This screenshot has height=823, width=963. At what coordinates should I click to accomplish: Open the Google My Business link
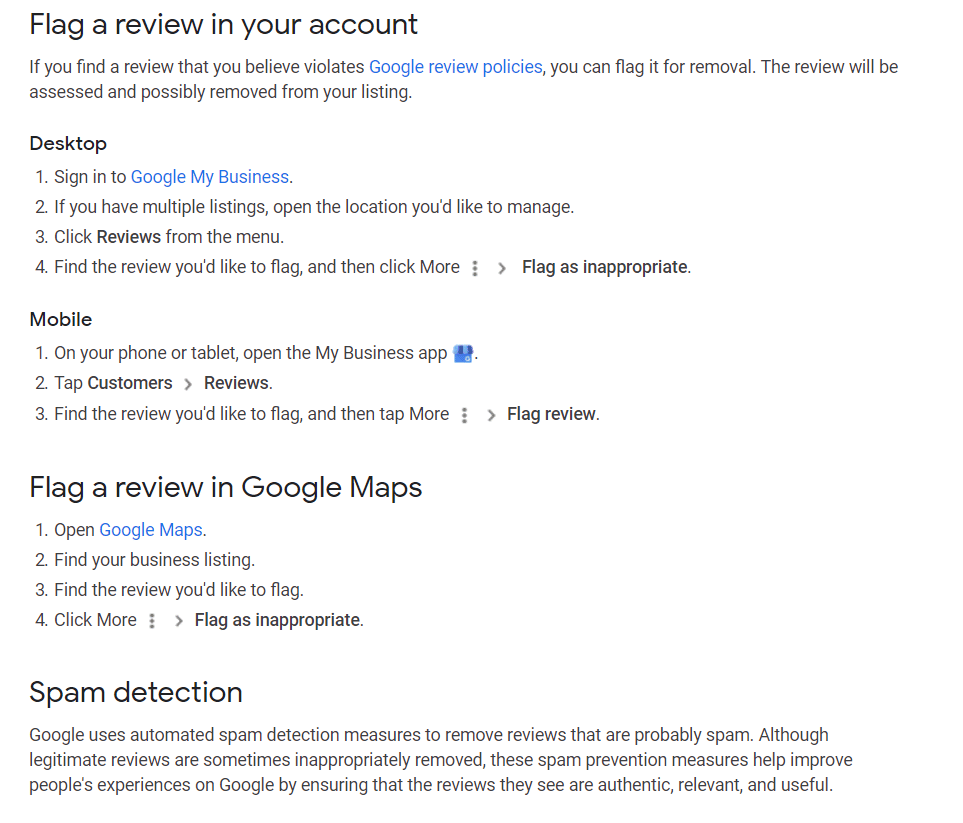point(209,176)
